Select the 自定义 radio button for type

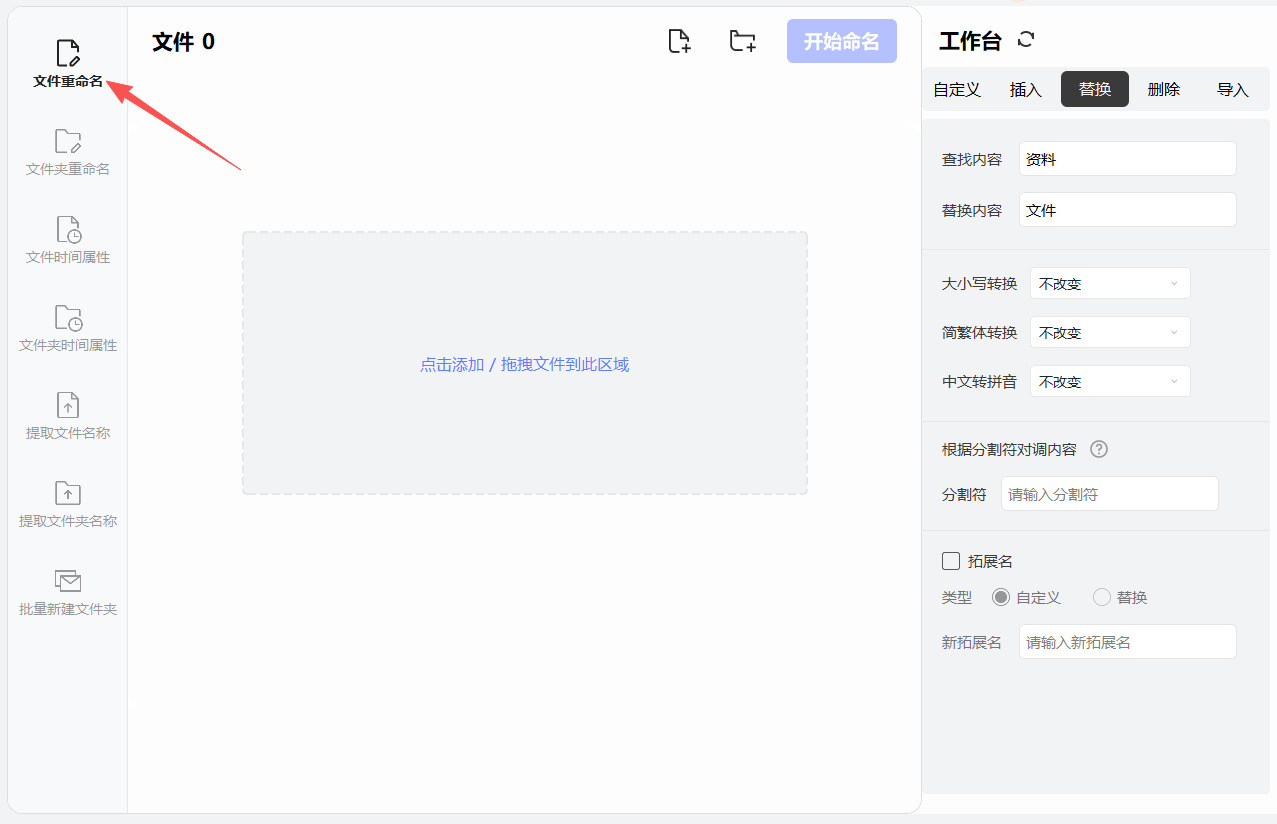tap(1001, 597)
